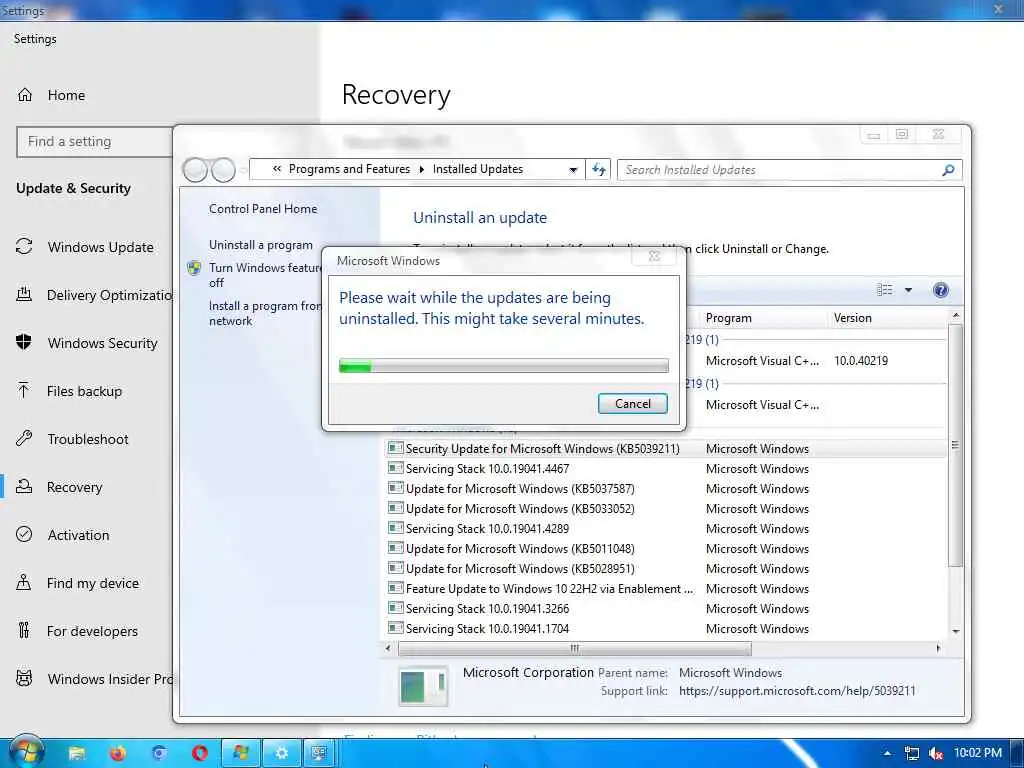
Task: Select Update for Microsoft Windows KB5028951
Action: click(666, 569)
